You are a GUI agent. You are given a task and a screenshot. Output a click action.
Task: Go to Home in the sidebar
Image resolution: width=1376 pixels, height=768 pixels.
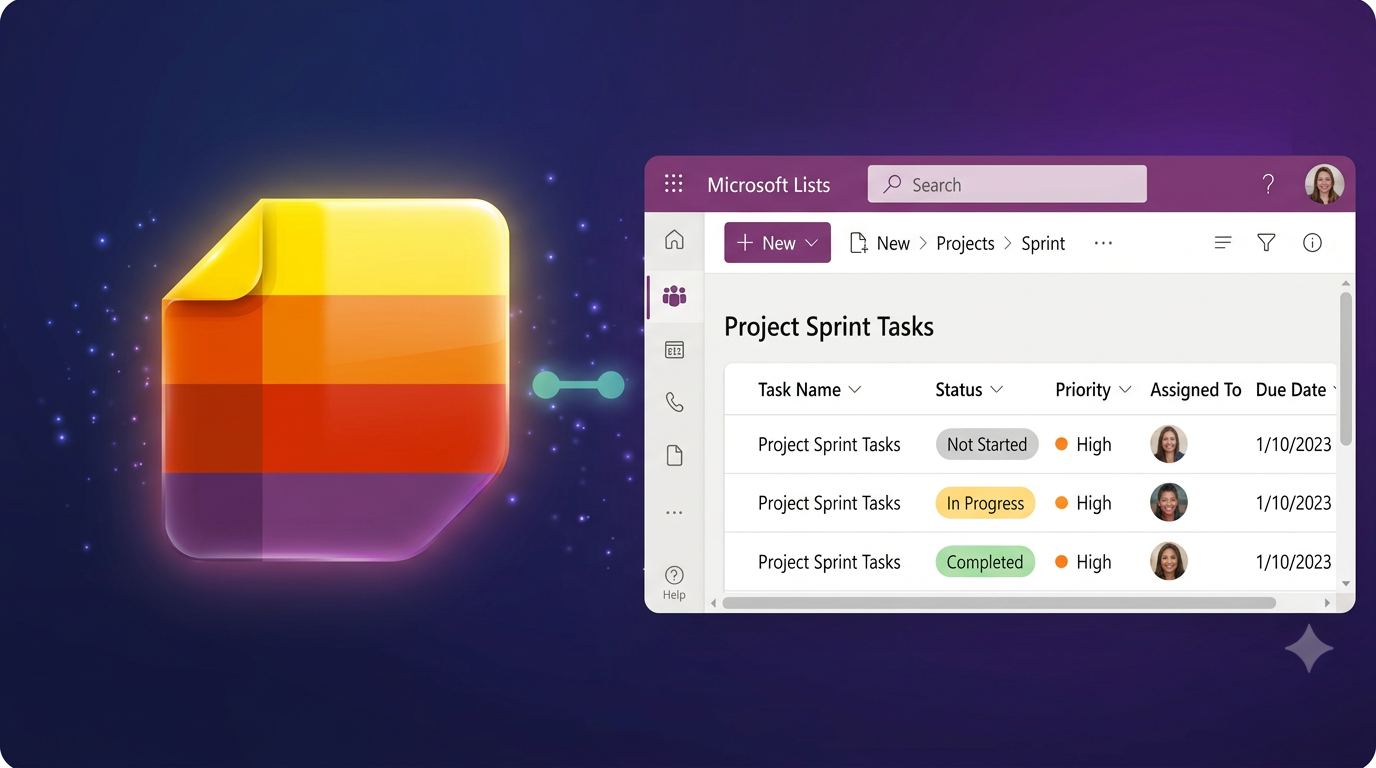click(675, 240)
